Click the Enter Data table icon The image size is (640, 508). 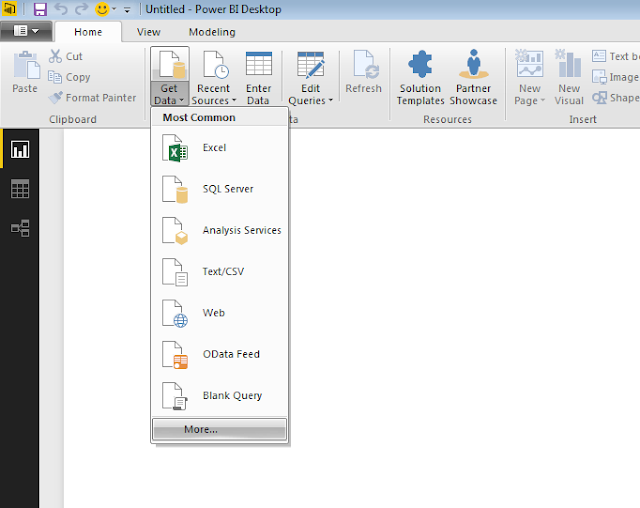click(259, 64)
